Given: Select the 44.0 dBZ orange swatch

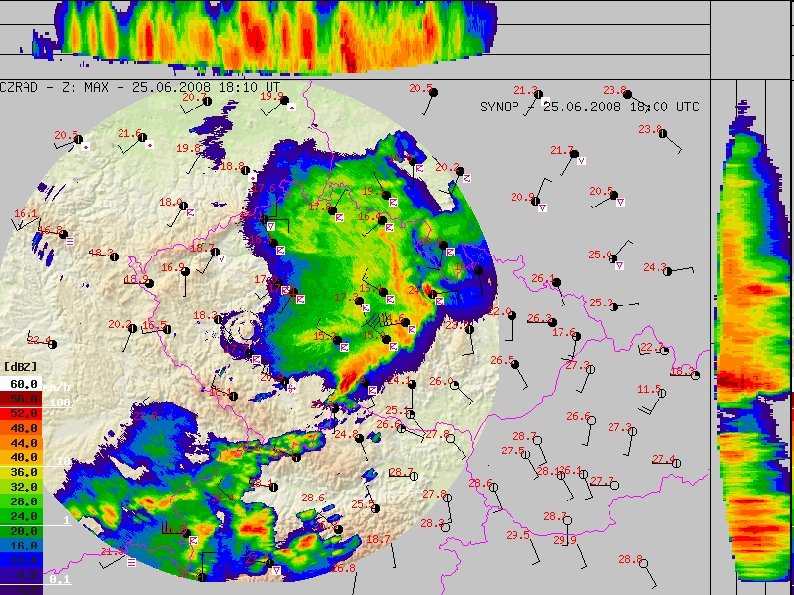Looking at the screenshot, I should tap(21, 443).
